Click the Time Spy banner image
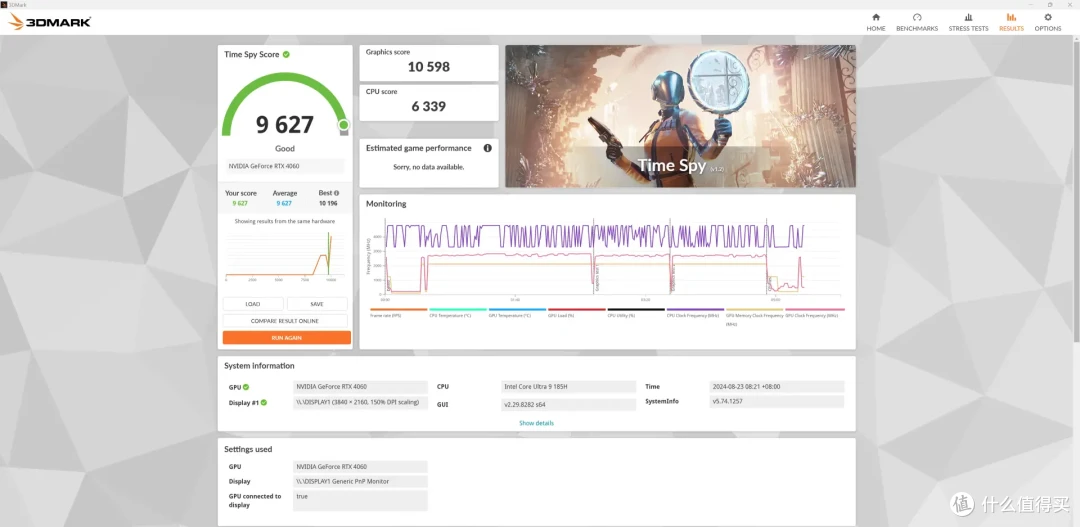Viewport: 1080px width, 527px height. [x=681, y=116]
